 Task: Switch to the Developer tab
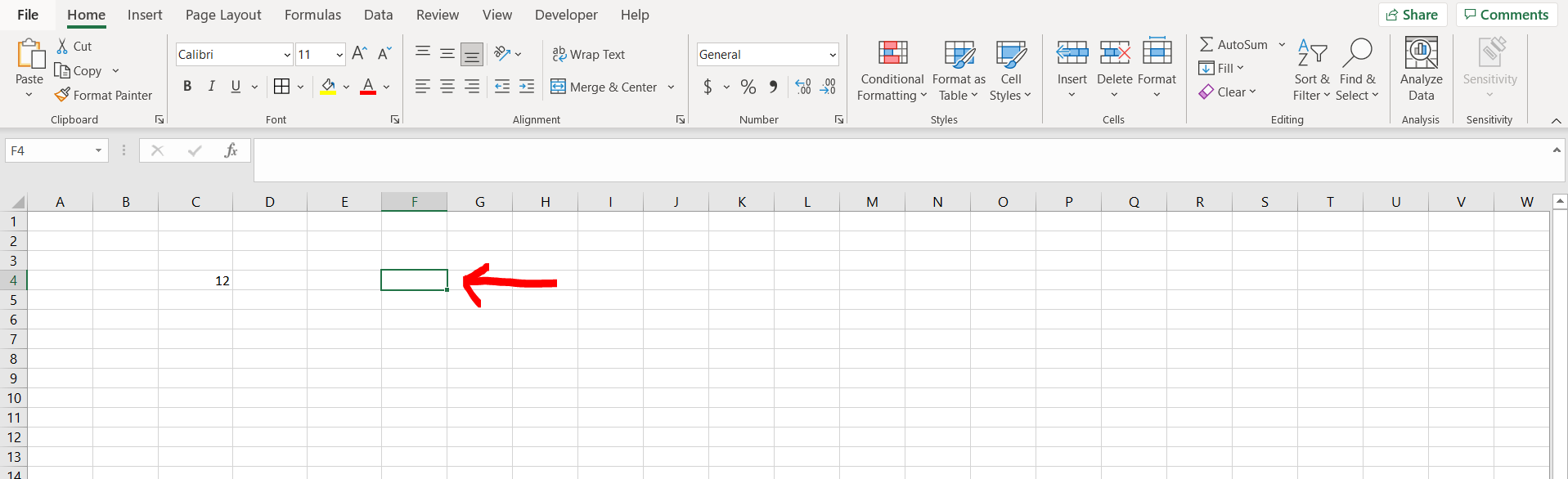(x=566, y=15)
